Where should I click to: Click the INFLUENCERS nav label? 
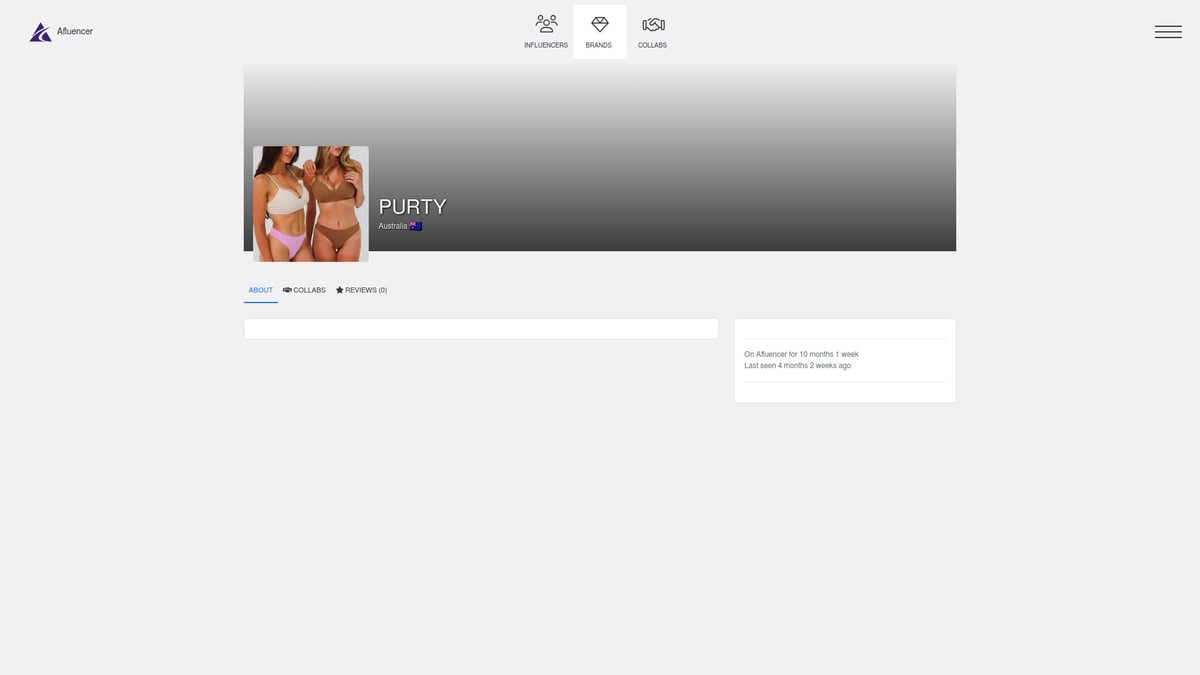[x=546, y=46]
